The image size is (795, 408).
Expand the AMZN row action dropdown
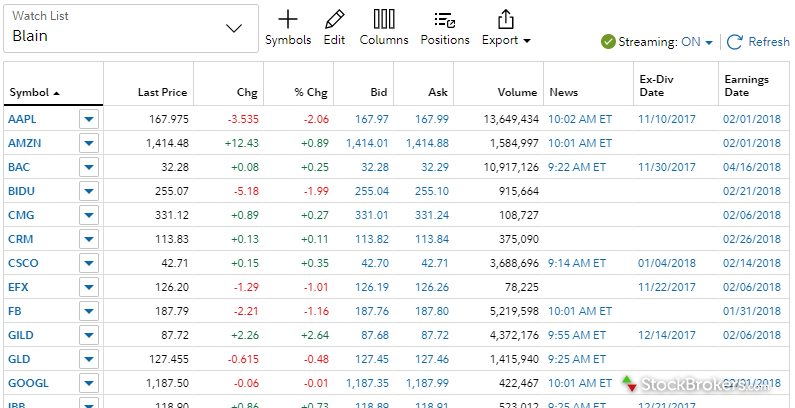click(x=89, y=143)
